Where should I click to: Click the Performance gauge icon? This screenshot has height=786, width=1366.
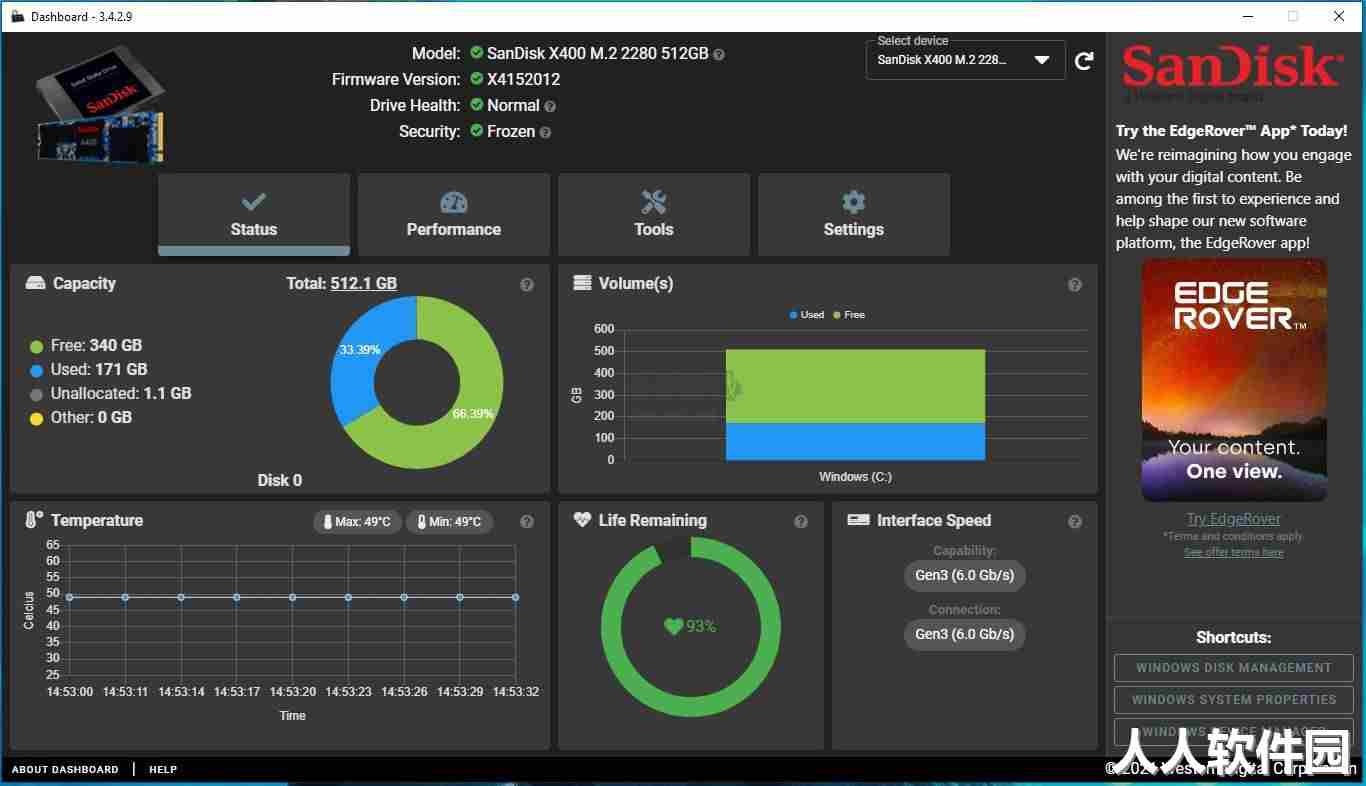coord(454,202)
